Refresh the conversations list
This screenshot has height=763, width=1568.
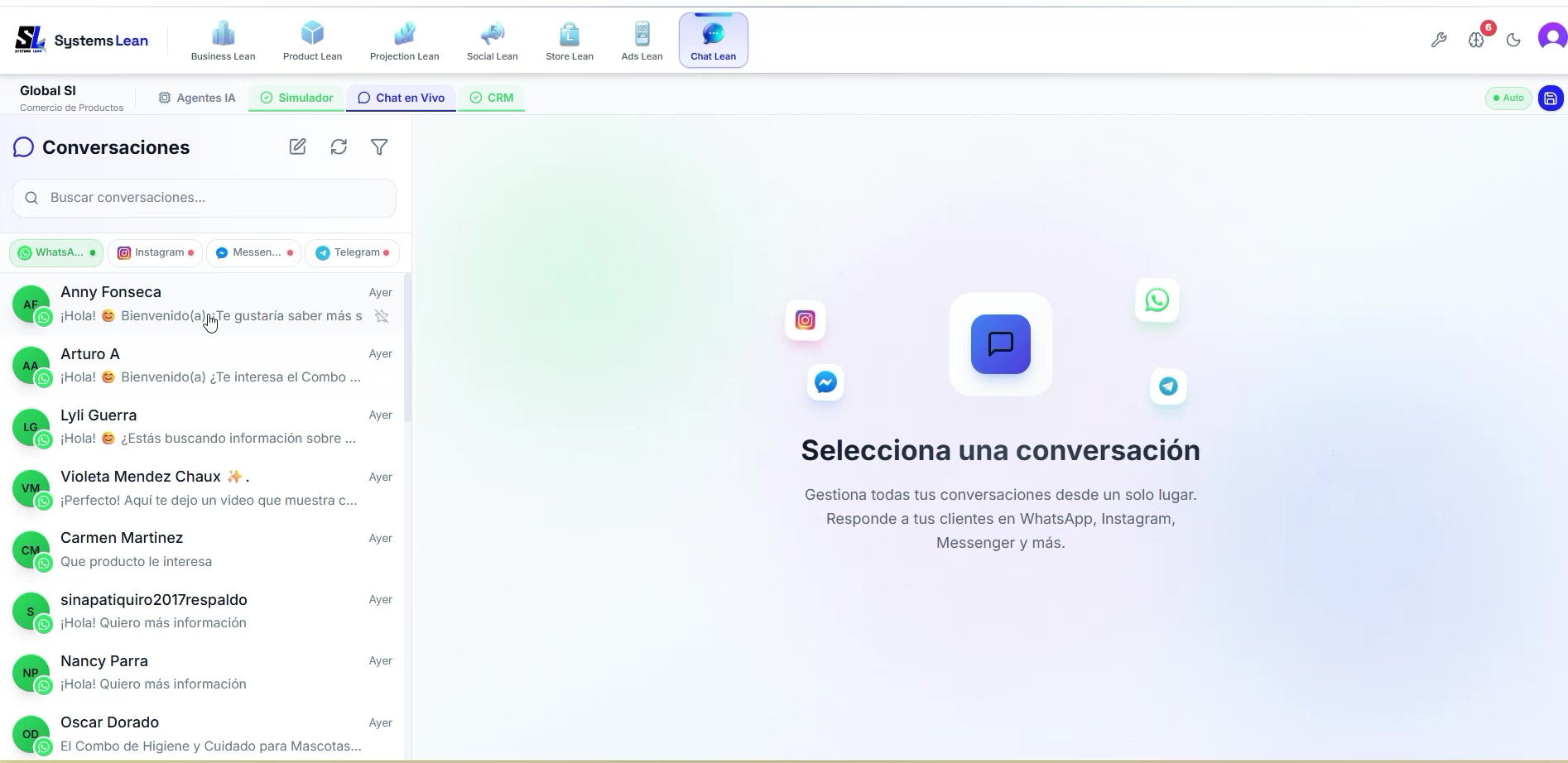click(x=339, y=146)
